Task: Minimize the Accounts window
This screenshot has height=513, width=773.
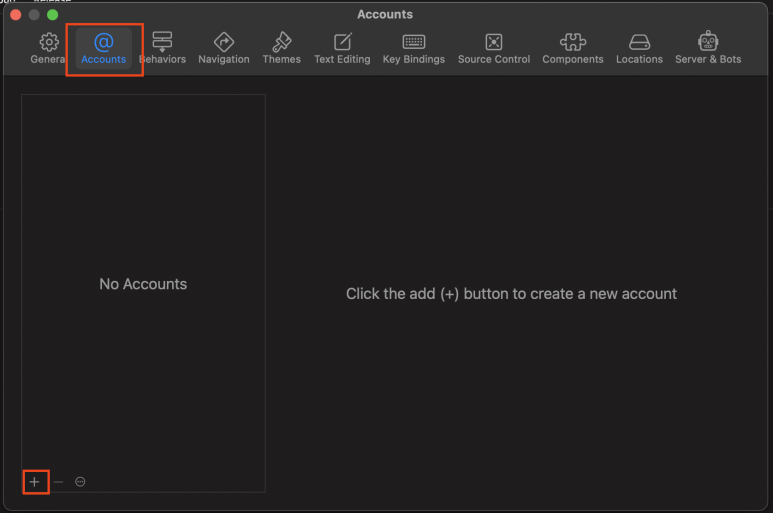Action: pyautogui.click(x=34, y=15)
